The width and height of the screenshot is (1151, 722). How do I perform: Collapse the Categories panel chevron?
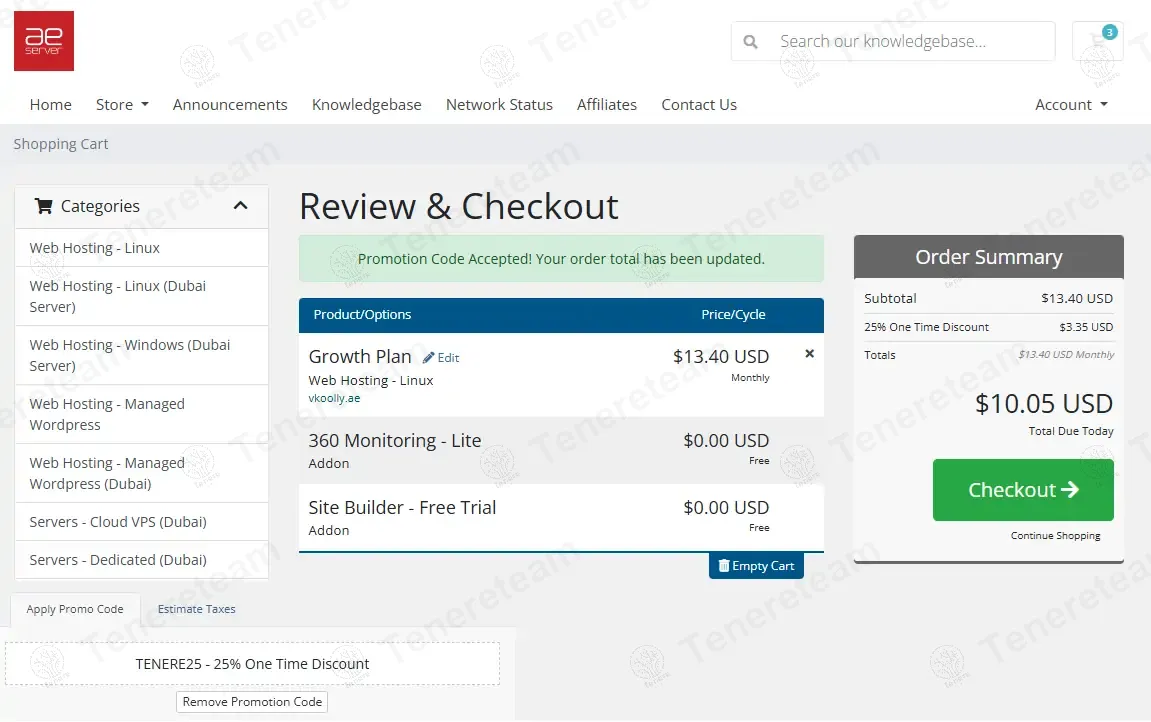(240, 206)
